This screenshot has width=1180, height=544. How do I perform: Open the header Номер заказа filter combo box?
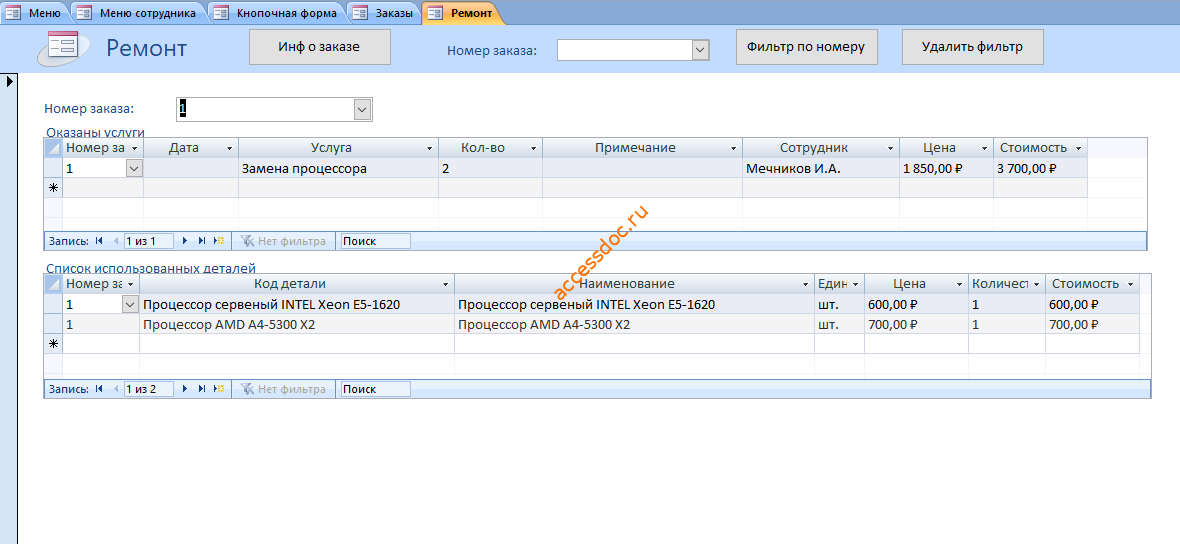pyautogui.click(x=700, y=50)
